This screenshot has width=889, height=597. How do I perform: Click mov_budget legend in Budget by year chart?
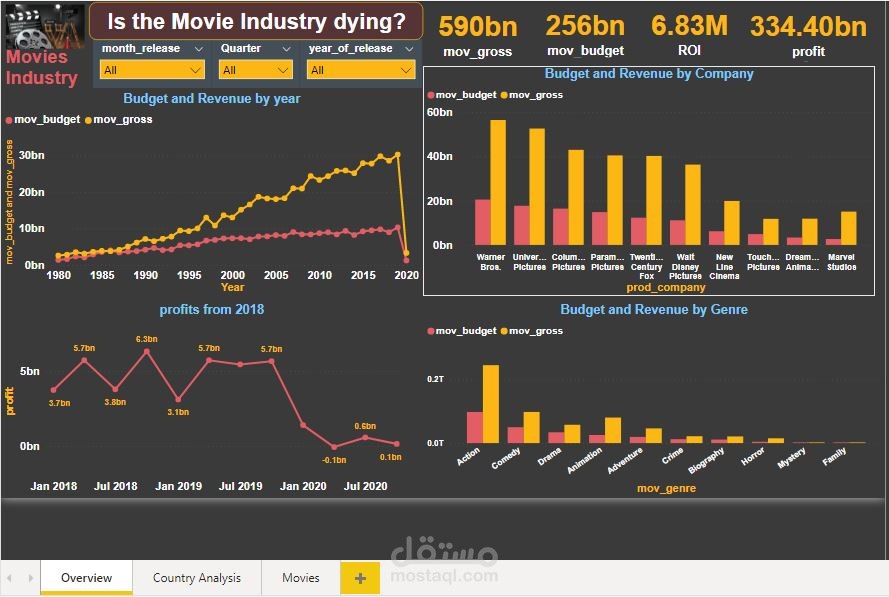(x=43, y=120)
